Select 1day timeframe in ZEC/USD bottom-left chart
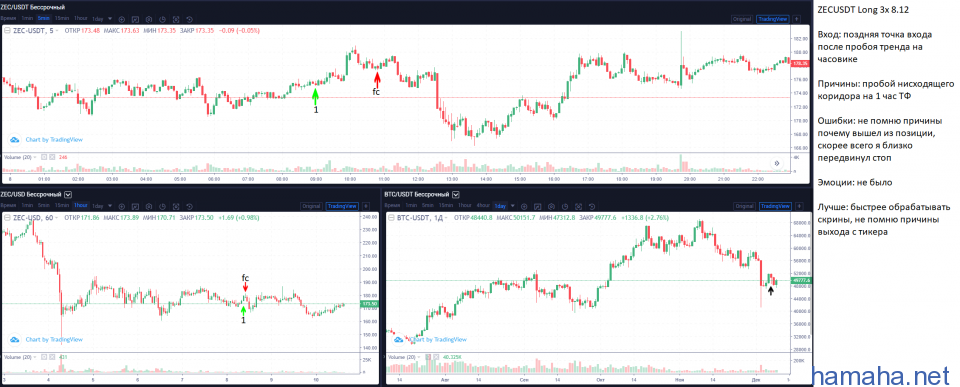The height and width of the screenshot is (387, 960). pos(97,206)
